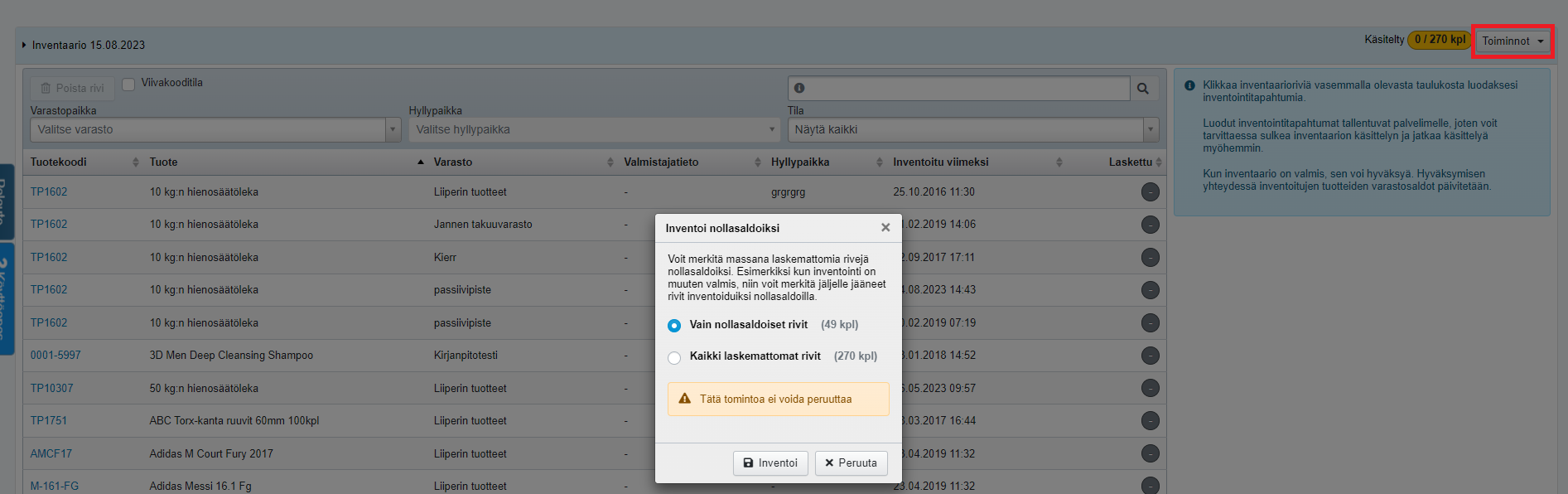The height and width of the screenshot is (494, 1568).
Task: Open the Näytä kaikki status dropdown
Action: [972, 130]
